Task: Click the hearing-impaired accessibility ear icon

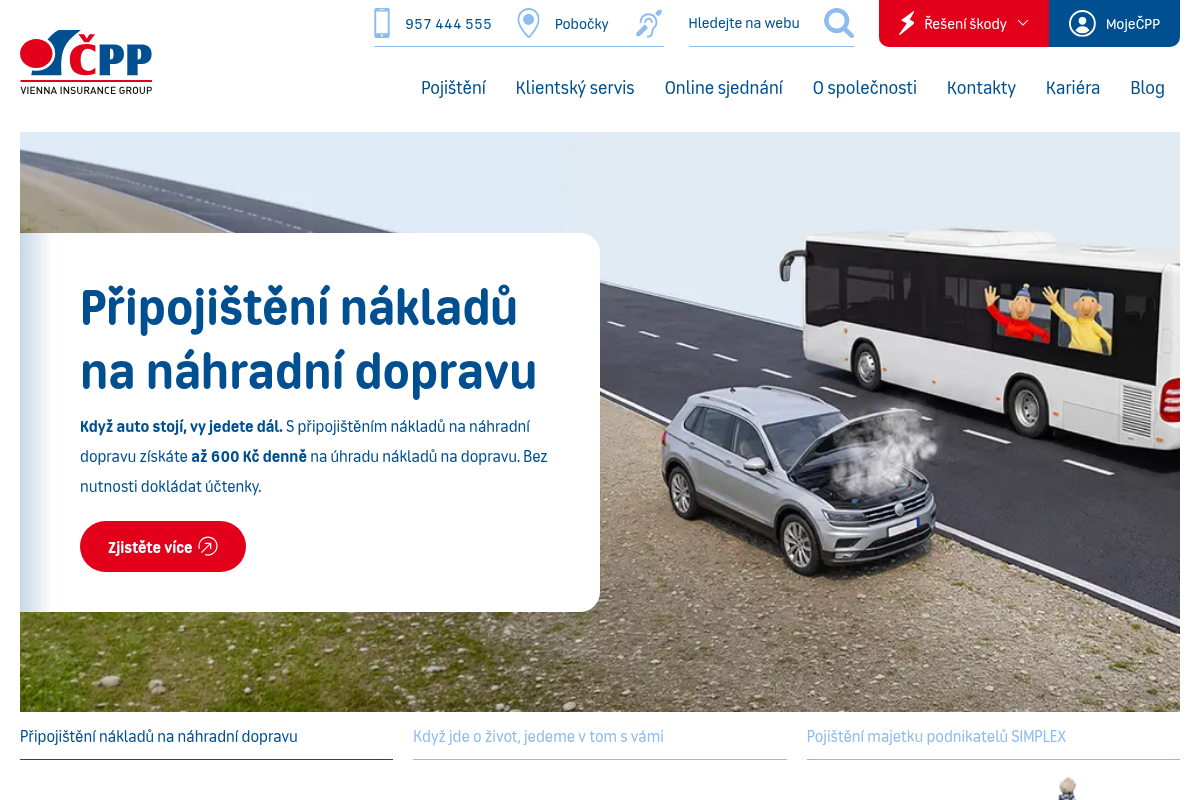Action: [649, 23]
